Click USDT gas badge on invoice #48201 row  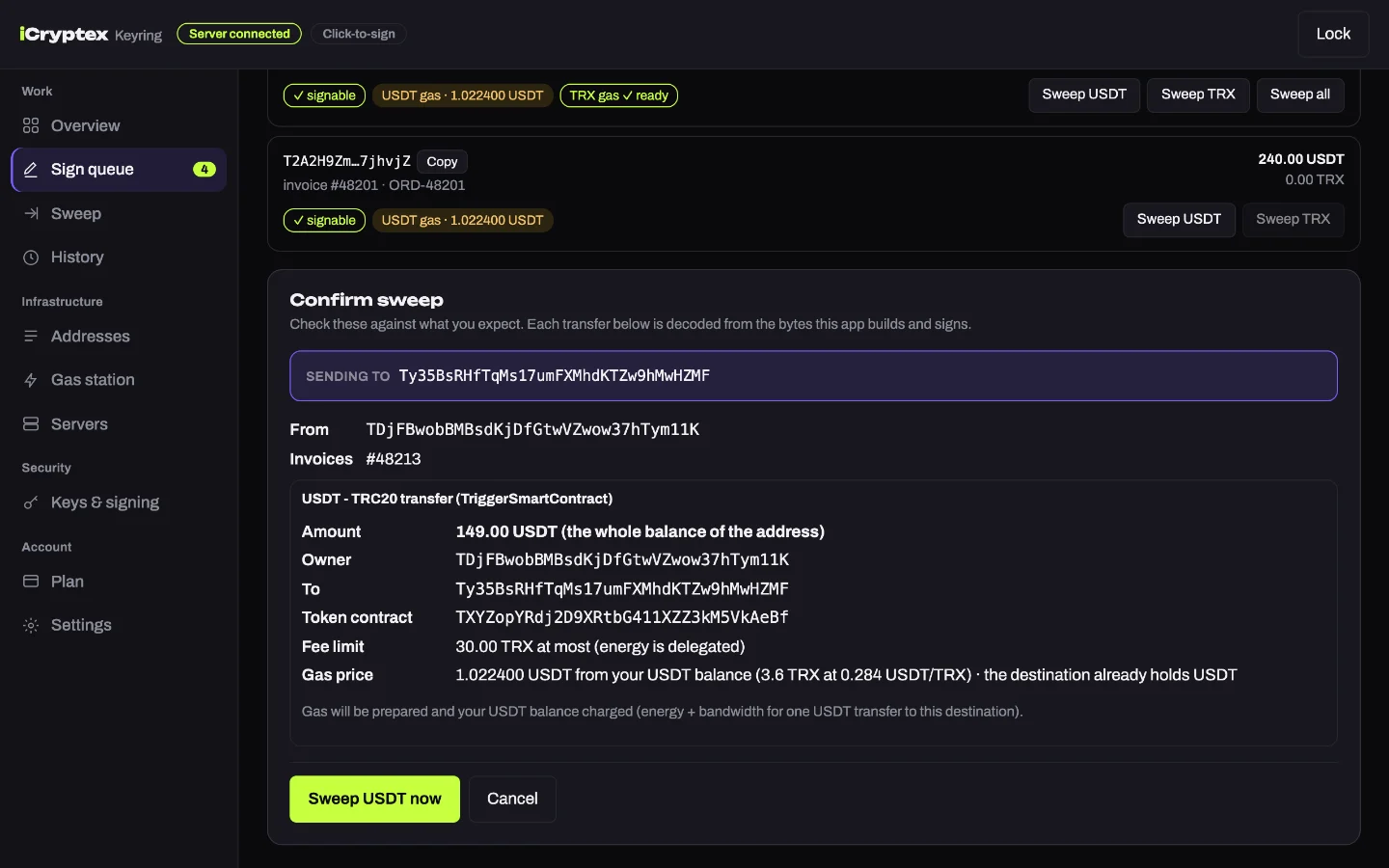[x=462, y=221]
